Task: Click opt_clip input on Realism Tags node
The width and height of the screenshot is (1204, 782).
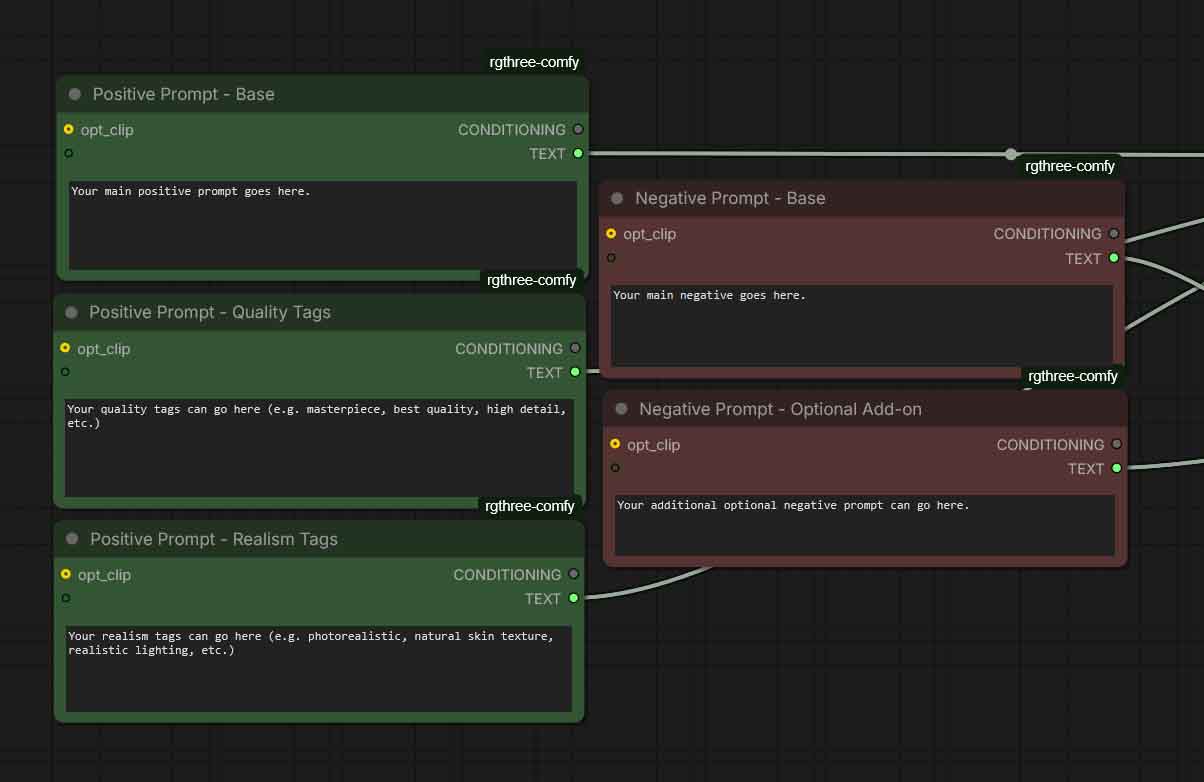Action: point(66,574)
